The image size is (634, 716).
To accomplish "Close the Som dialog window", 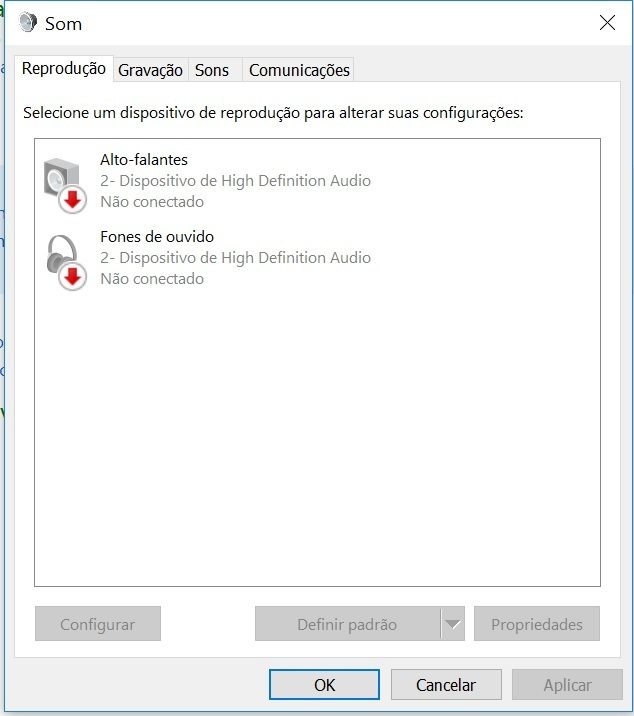I will tap(607, 22).
